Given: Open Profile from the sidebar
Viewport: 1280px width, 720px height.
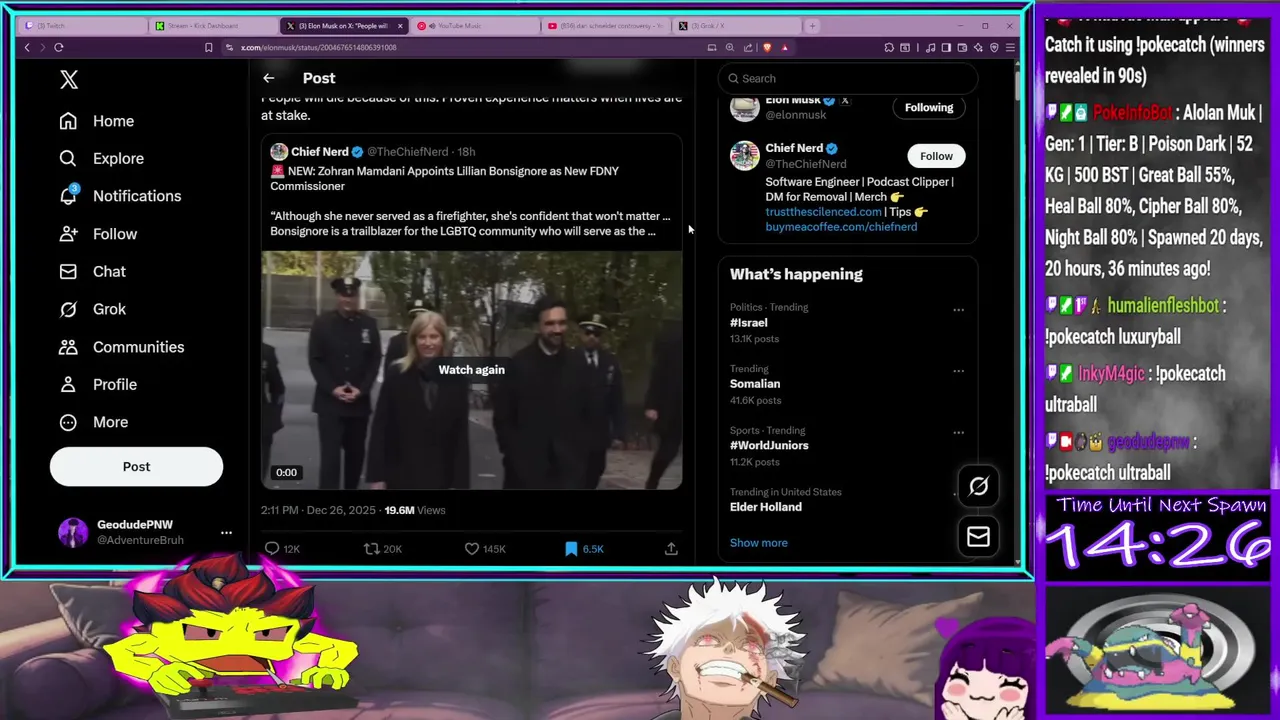Looking at the screenshot, I should point(98,384).
